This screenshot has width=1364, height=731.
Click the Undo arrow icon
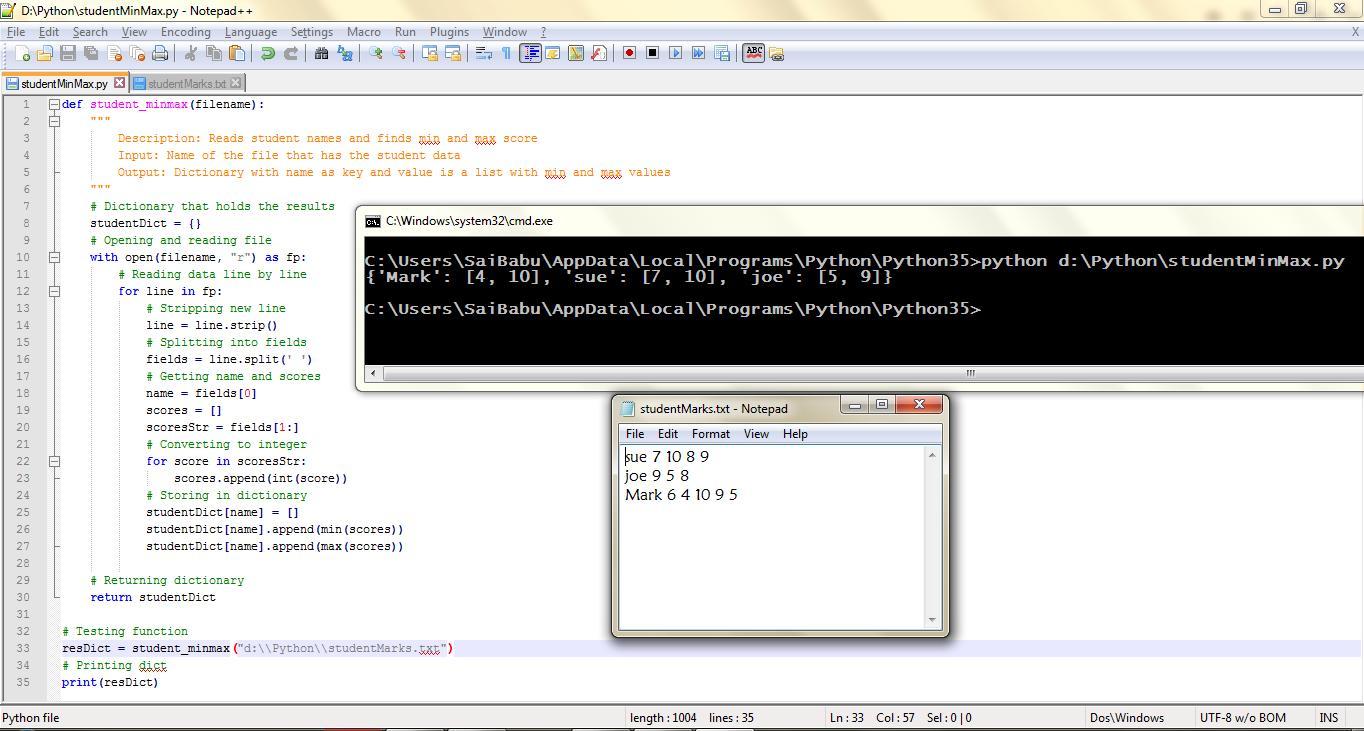click(x=267, y=53)
